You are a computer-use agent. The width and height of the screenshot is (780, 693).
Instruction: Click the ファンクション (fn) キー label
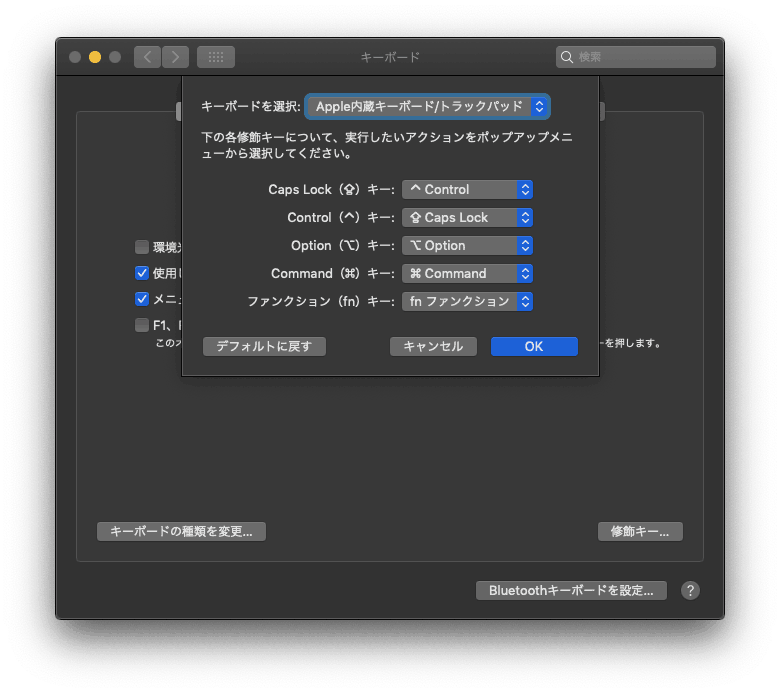click(321, 301)
